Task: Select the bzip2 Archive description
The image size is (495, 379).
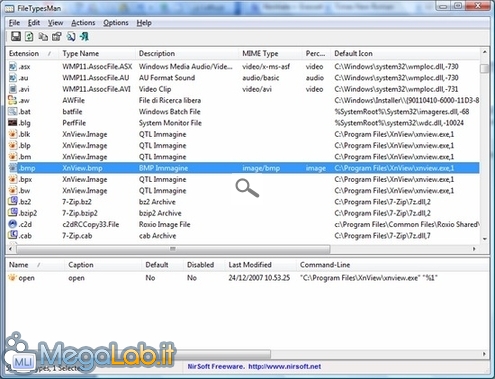Action: (160, 213)
